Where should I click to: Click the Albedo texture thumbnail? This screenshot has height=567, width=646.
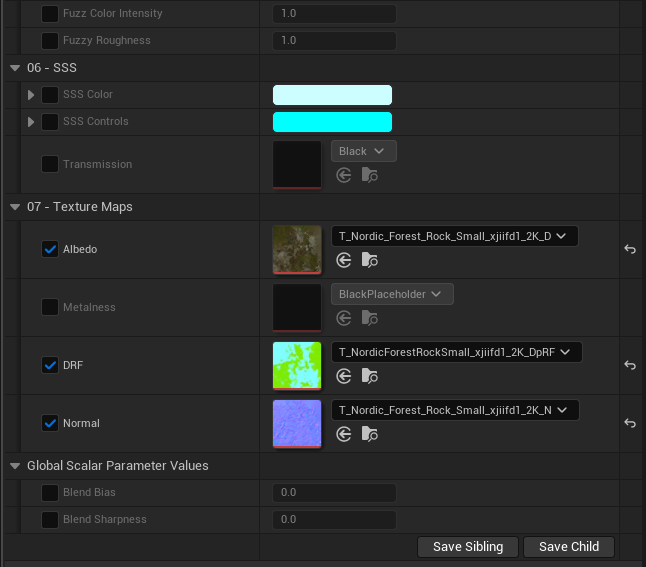297,250
